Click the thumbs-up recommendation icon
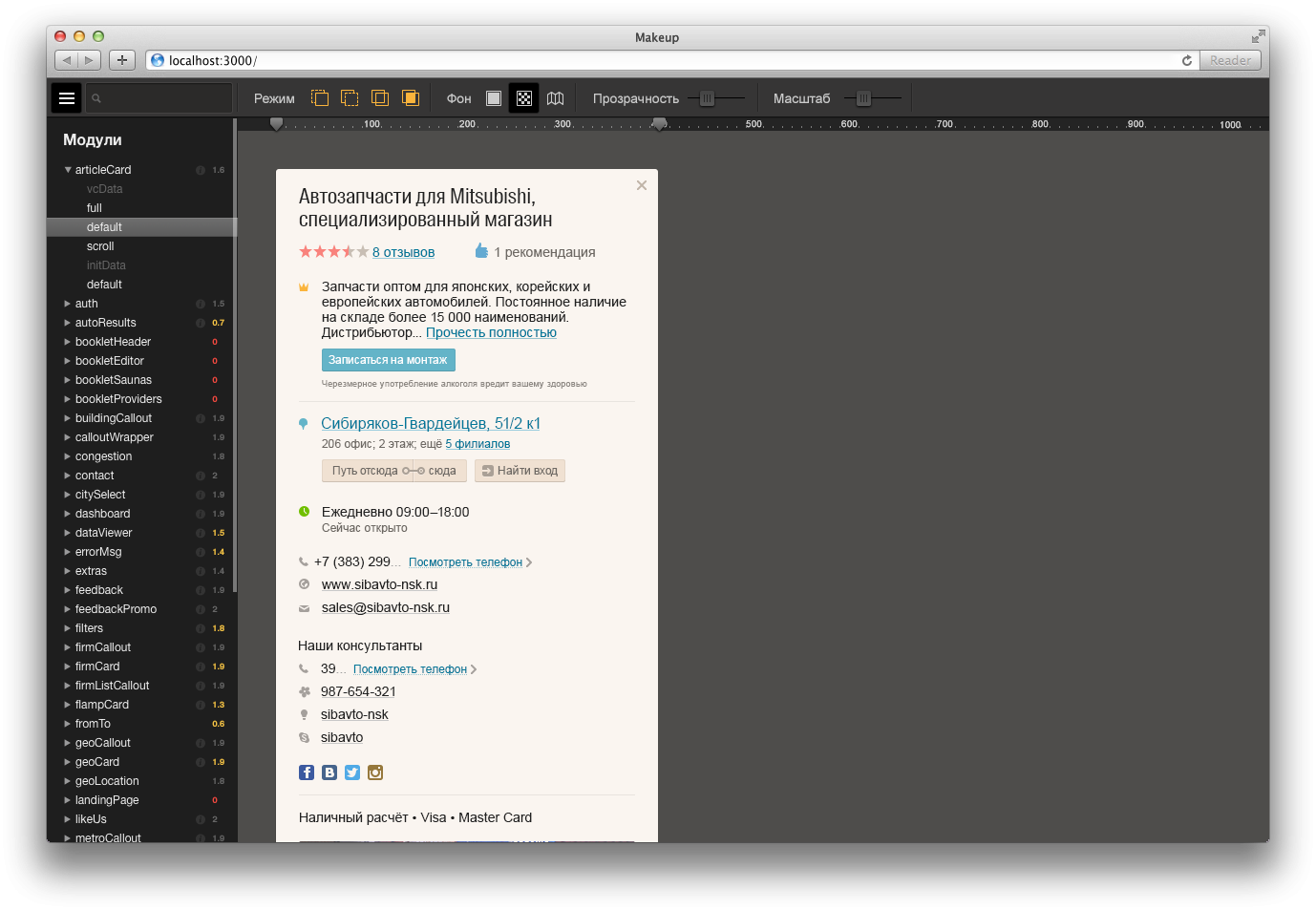Image resolution: width=1316 pixels, height=910 pixels. point(481,251)
